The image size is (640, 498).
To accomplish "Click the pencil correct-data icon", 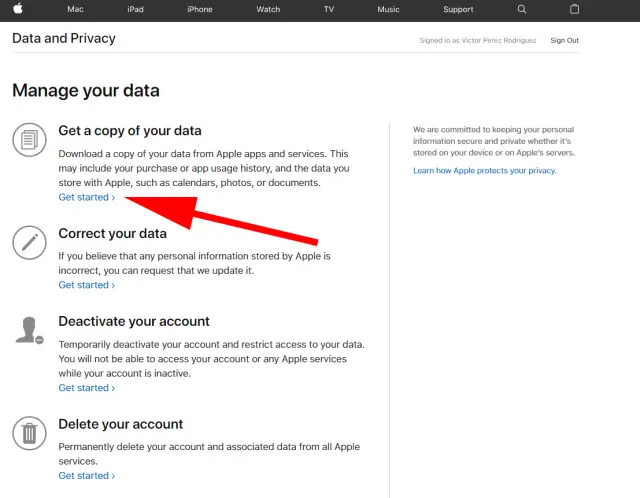I will coord(29,242).
